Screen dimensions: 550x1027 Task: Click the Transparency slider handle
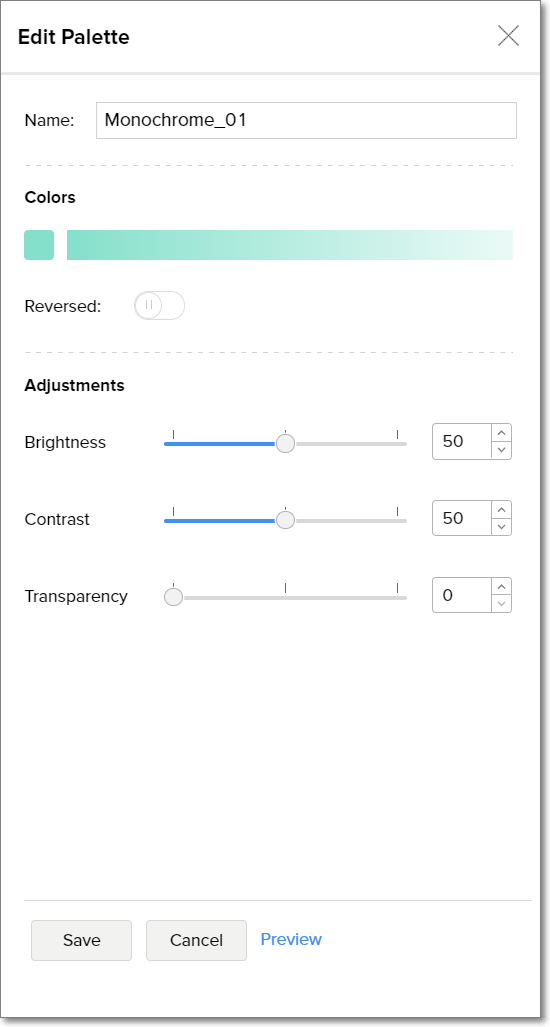[174, 597]
